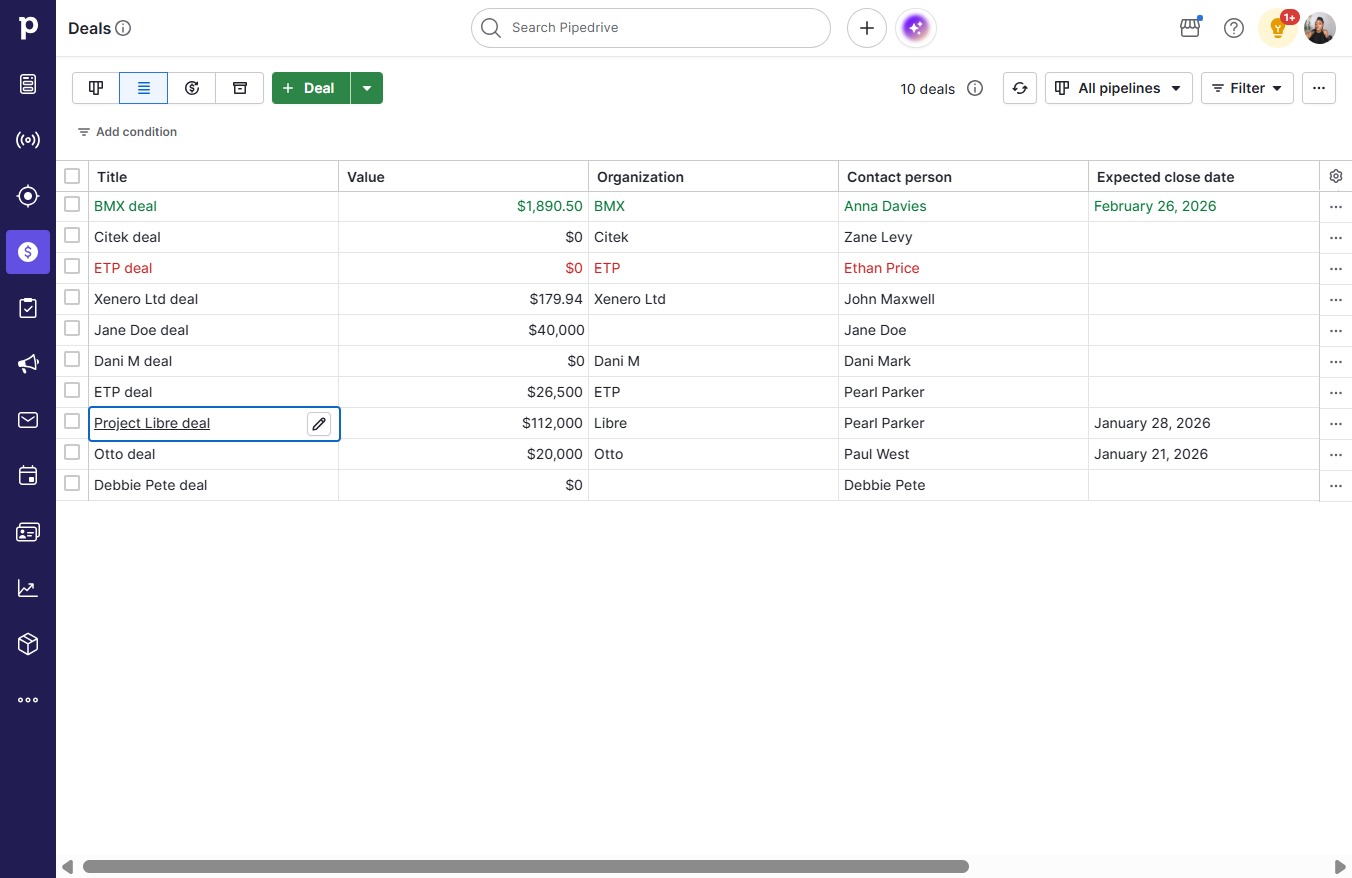Viewport: 1352px width, 878px height.
Task: Check the Jane Doe deal checkbox
Action: [72, 328]
